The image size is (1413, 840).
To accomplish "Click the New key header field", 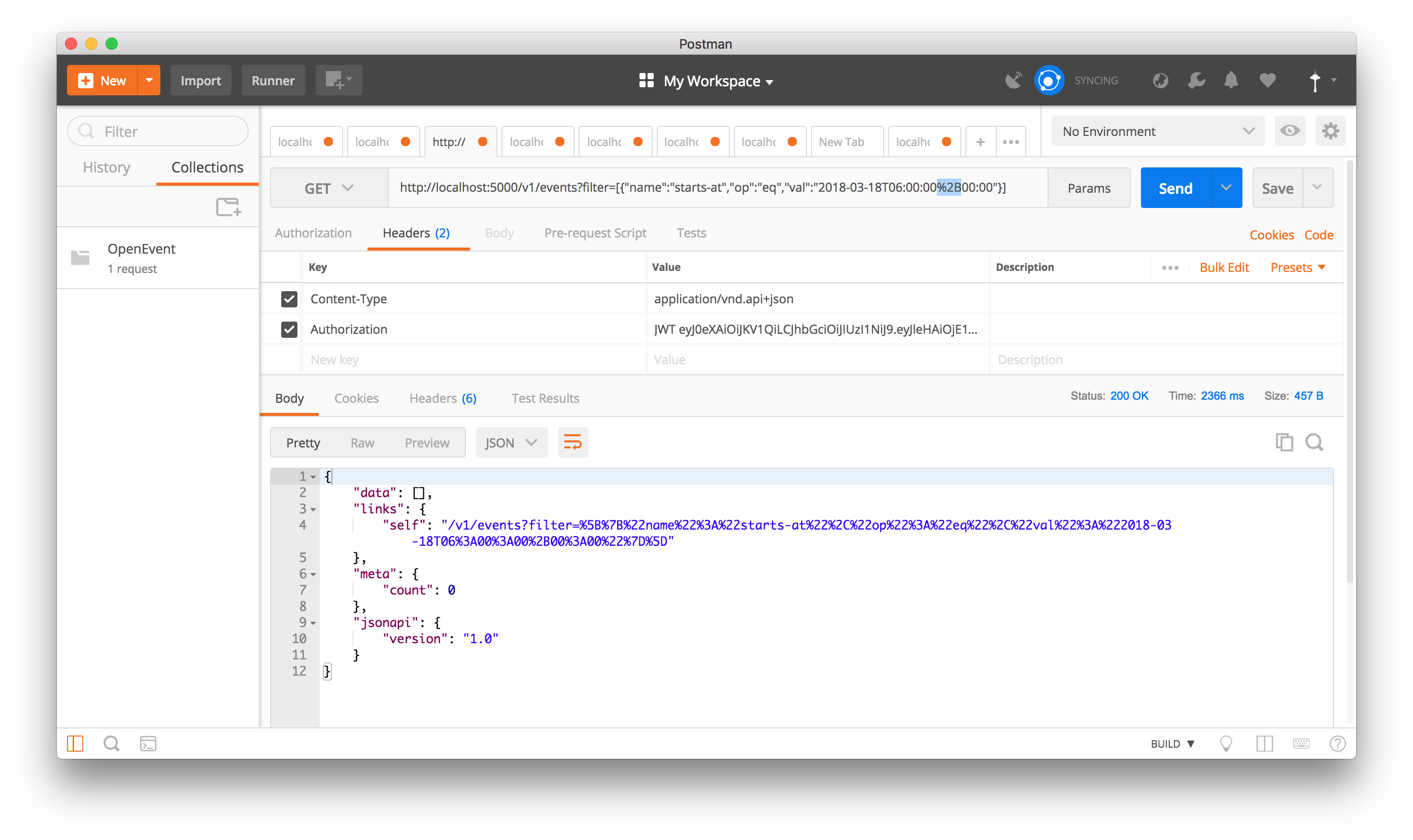I will pyautogui.click(x=475, y=360).
